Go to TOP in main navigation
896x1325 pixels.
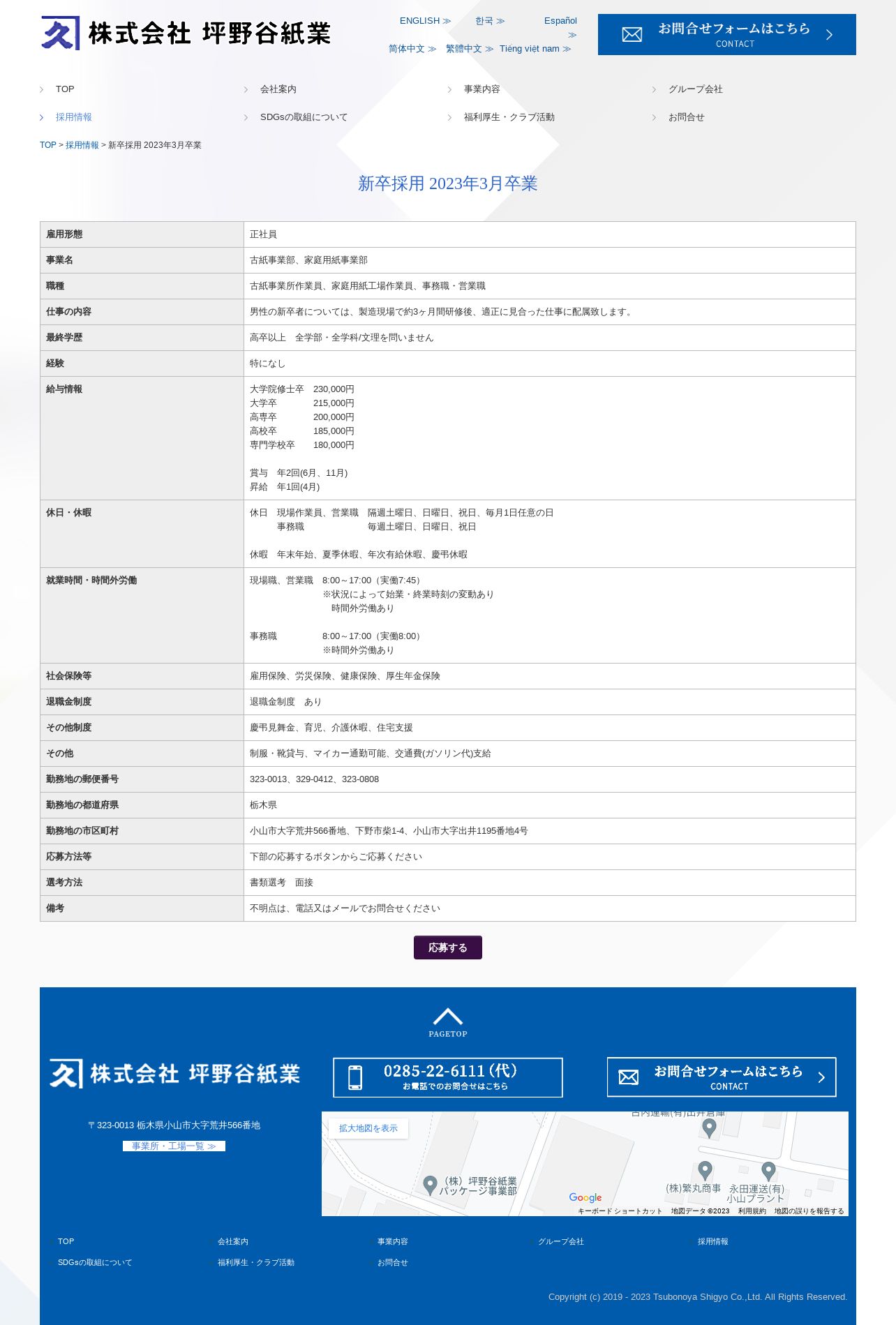coord(65,89)
